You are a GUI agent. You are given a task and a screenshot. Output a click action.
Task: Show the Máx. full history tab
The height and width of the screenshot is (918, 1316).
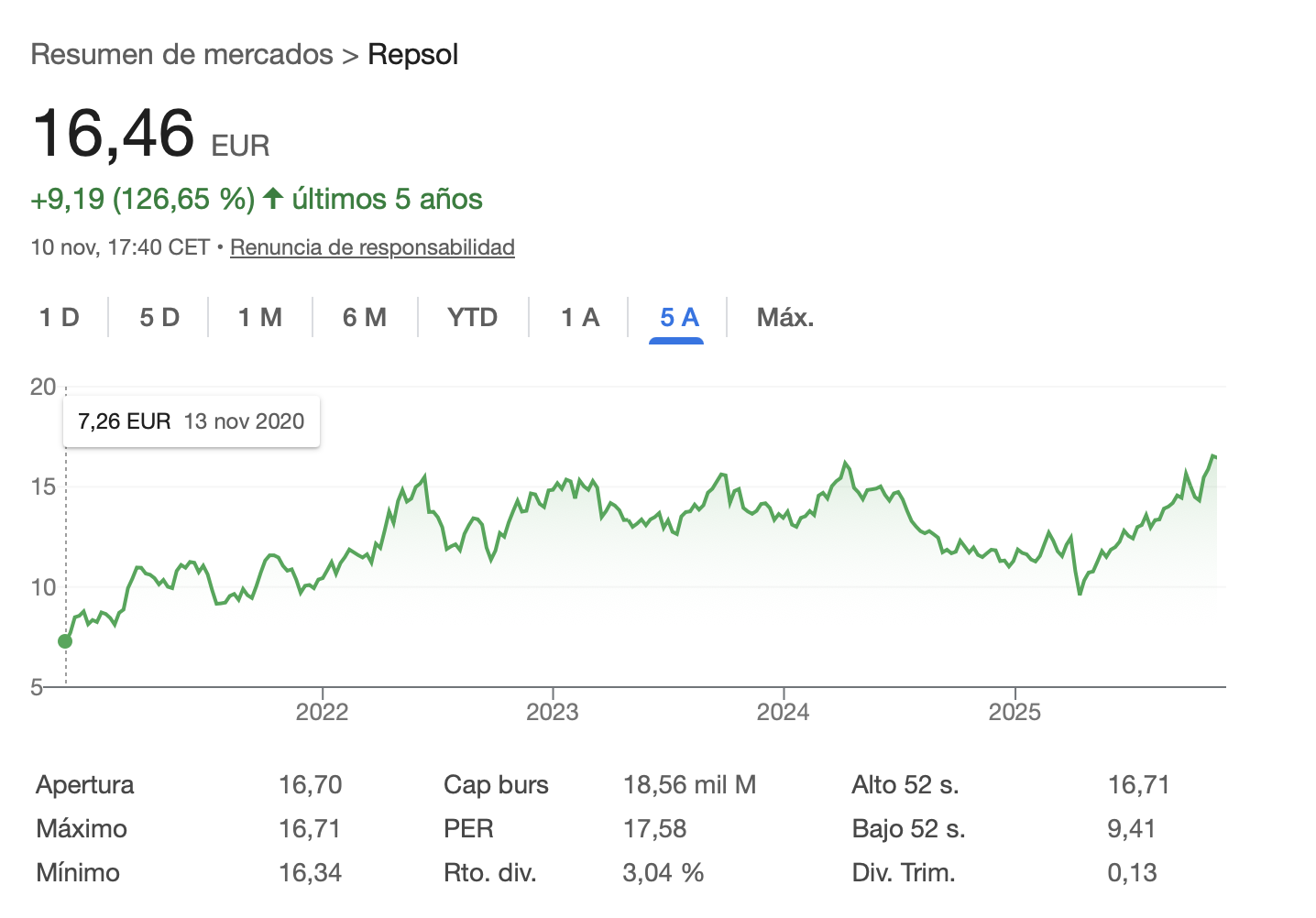coord(785,318)
